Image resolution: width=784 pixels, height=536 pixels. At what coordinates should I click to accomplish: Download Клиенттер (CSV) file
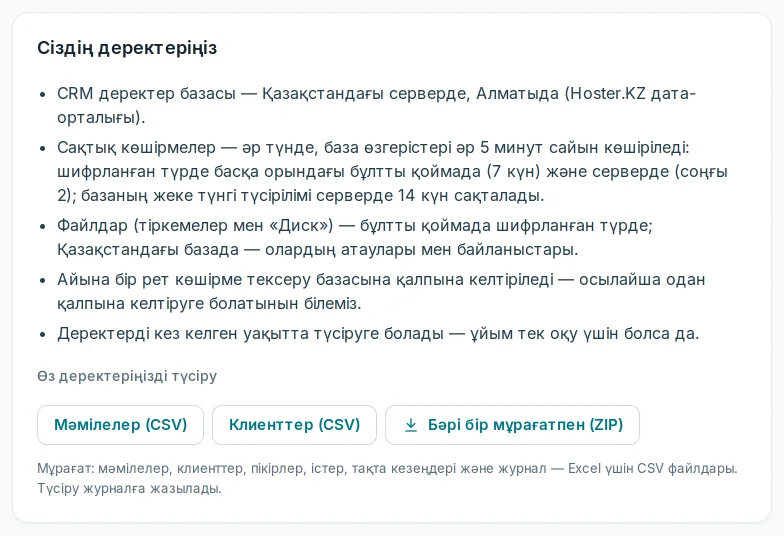294,425
